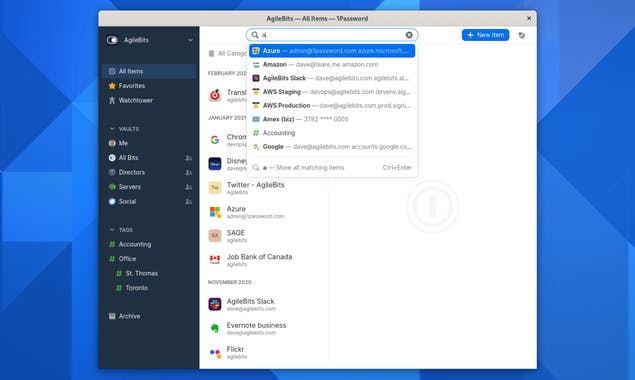This screenshot has height=380, width=635.
Task: Click the Google logo icon in list
Action: 215,140
